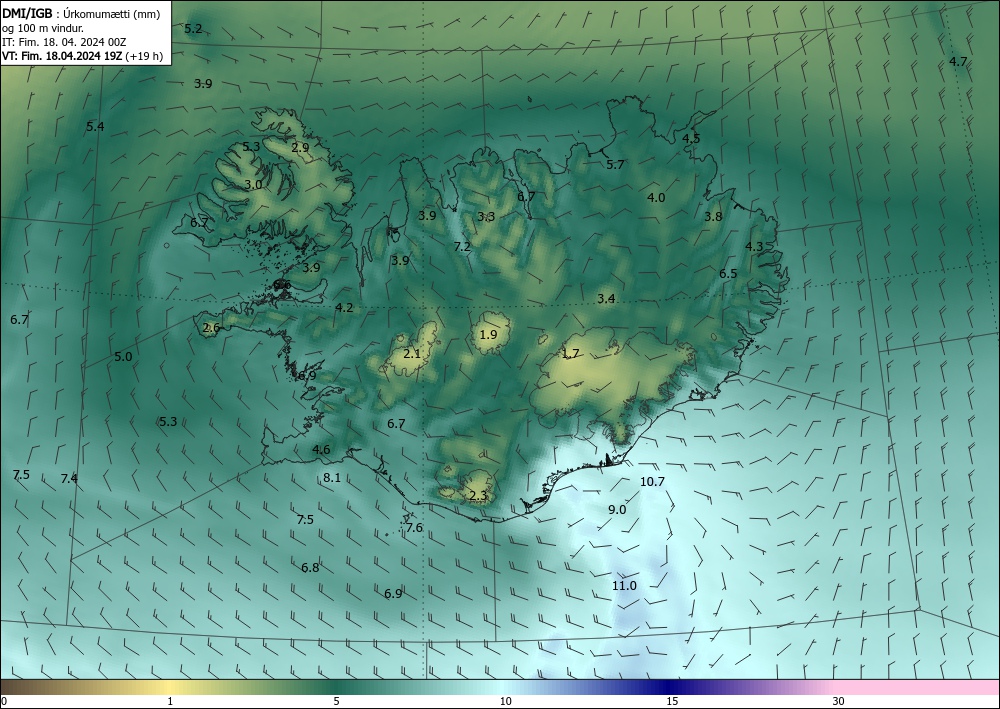Viewport: 1000px width, 709px height.
Task: Click the value 4.6 on Reykjanes peninsula
Action: 321,450
